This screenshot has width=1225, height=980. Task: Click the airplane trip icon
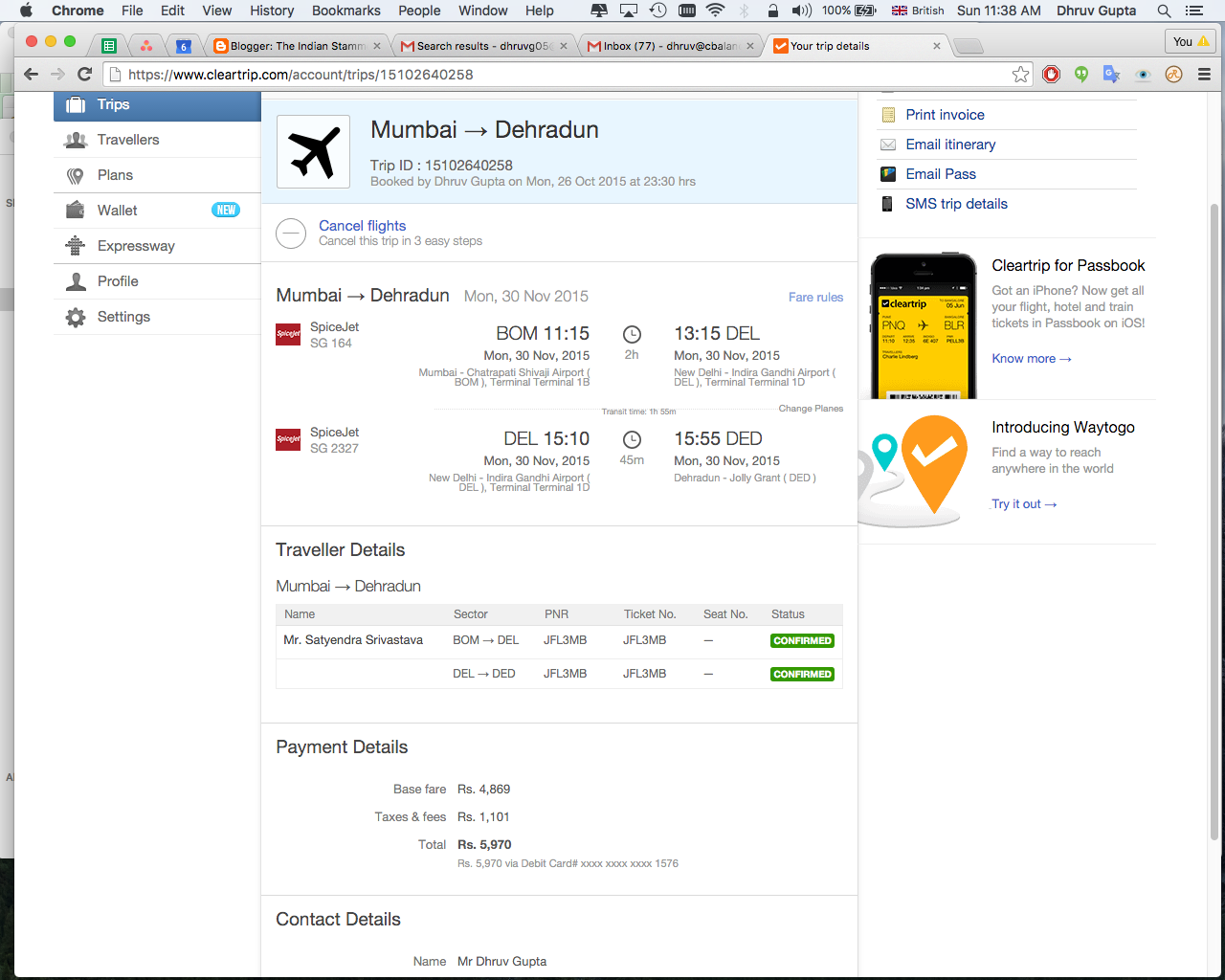click(x=314, y=152)
